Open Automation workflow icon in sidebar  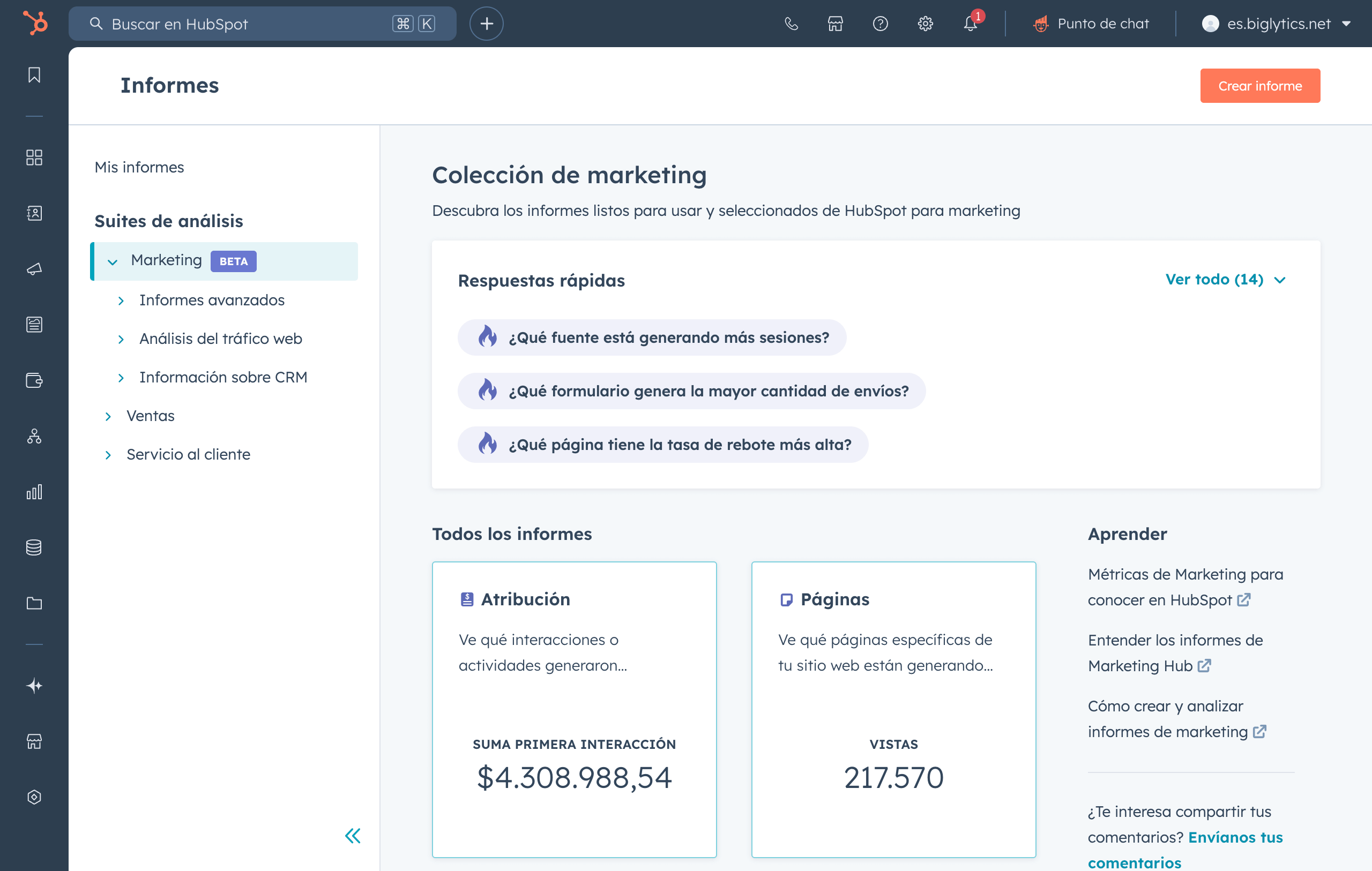pos(34,436)
